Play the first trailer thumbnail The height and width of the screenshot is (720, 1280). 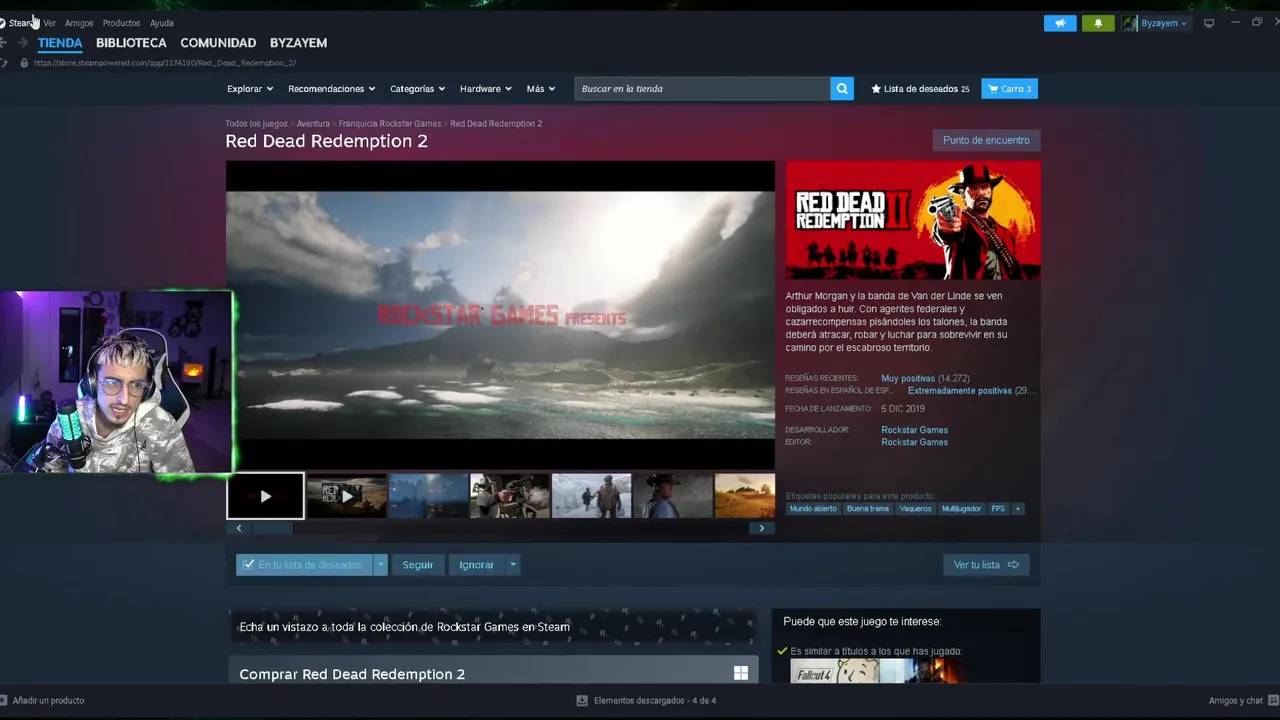coord(265,496)
